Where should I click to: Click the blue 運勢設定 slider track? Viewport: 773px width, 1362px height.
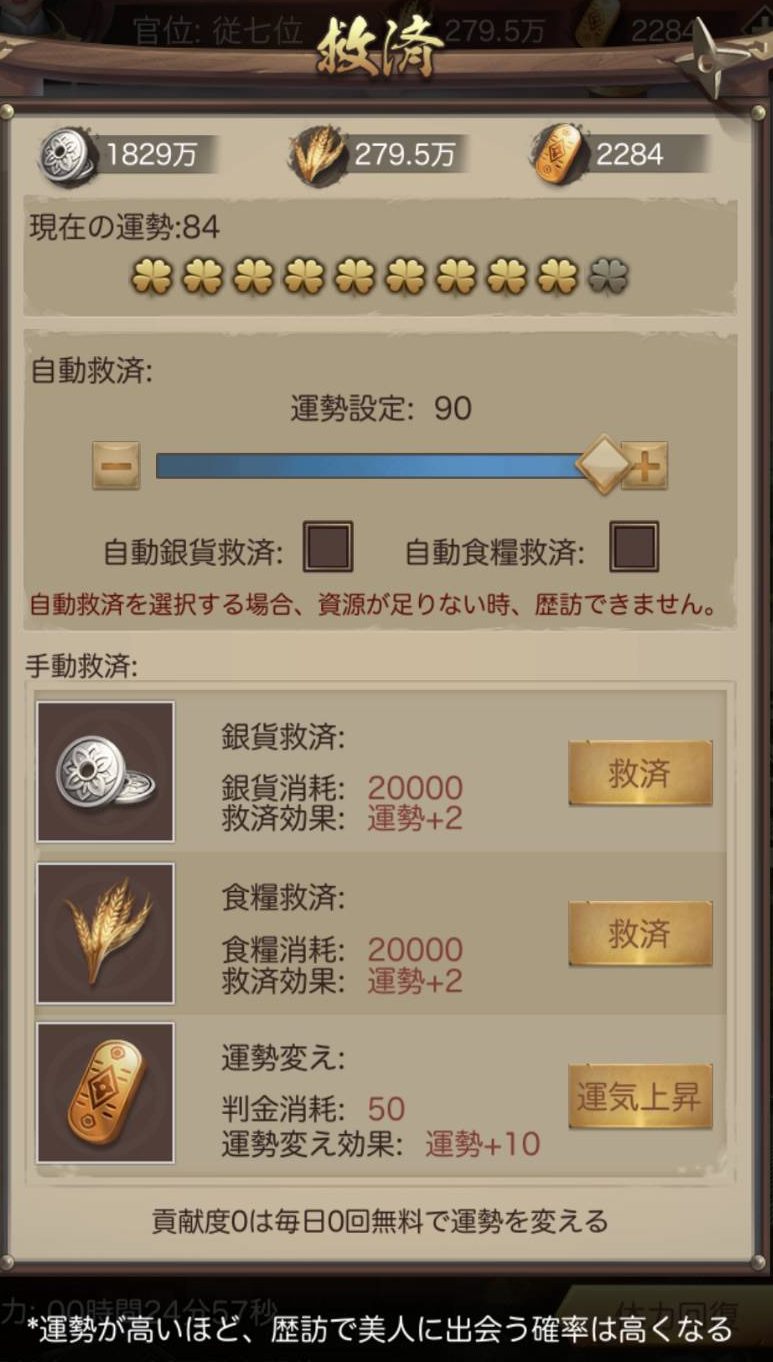point(368,465)
